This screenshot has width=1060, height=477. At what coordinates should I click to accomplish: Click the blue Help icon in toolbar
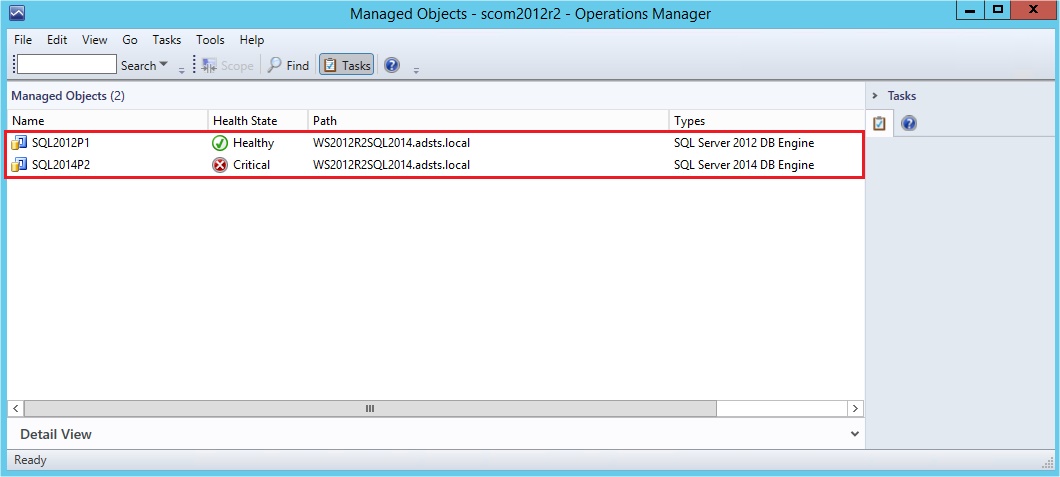coord(391,66)
